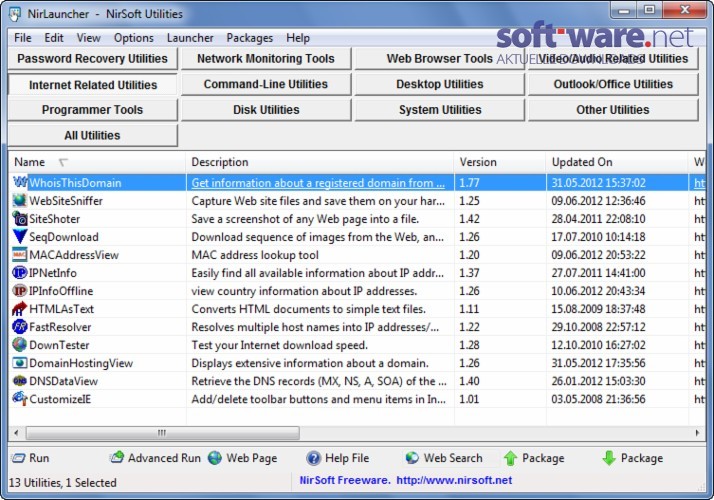Image resolution: width=714 pixels, height=500 pixels.
Task: Sort list by Description column header
Action: pos(320,162)
